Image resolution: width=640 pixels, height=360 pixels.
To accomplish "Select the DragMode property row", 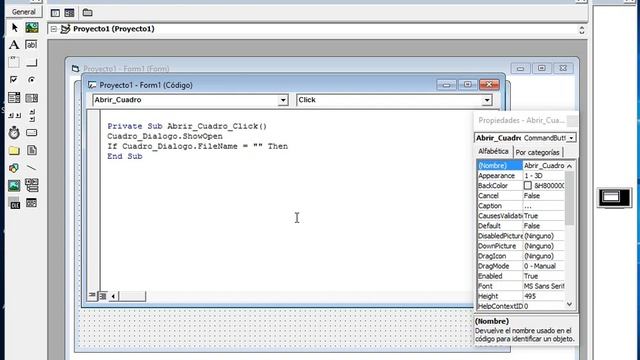I will (521, 266).
